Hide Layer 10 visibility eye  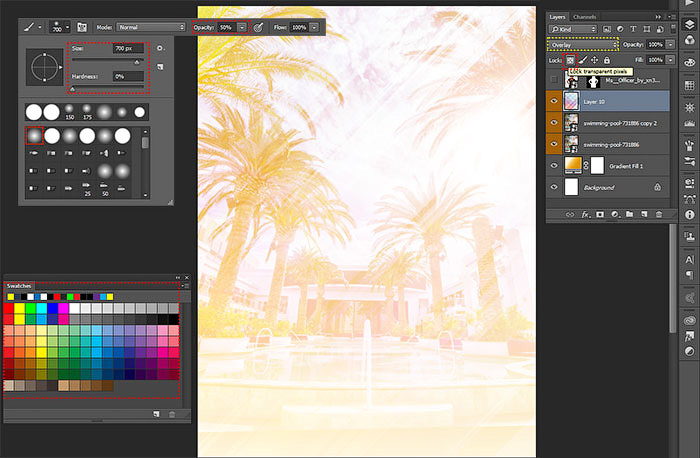coord(554,101)
